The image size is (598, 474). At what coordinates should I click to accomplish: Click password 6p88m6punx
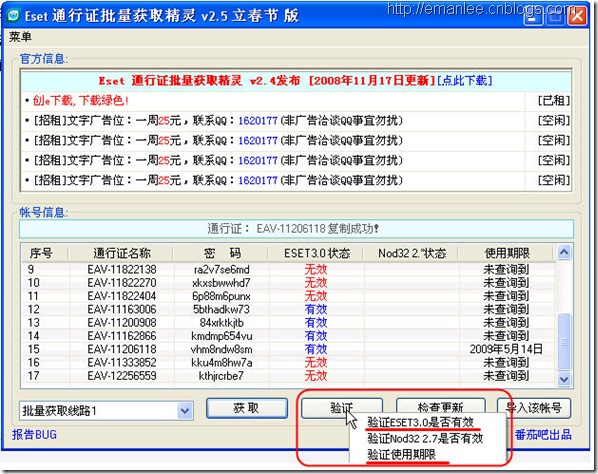pos(222,296)
